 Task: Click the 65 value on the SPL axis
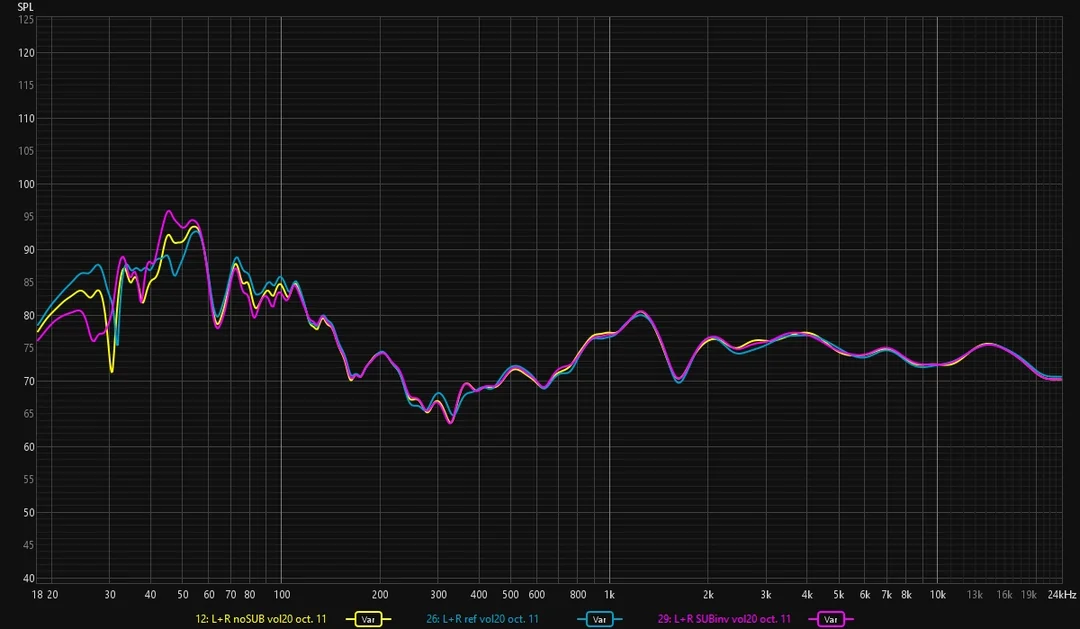coord(28,414)
